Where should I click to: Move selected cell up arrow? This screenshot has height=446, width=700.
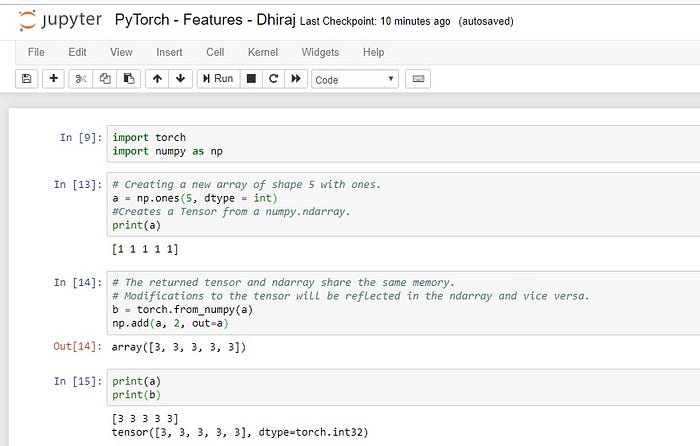click(157, 79)
